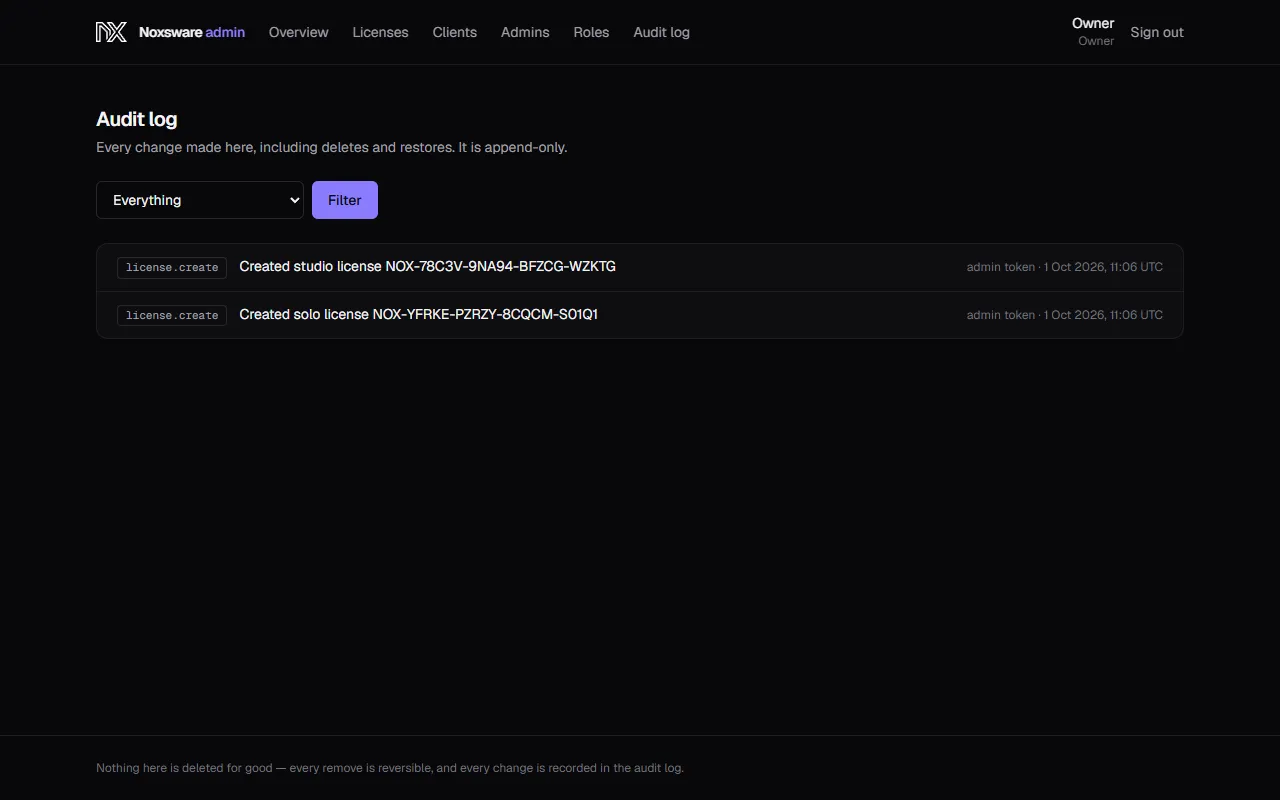Select the solo license NOX-YFRKE entry text
The height and width of the screenshot is (800, 1280).
418,314
